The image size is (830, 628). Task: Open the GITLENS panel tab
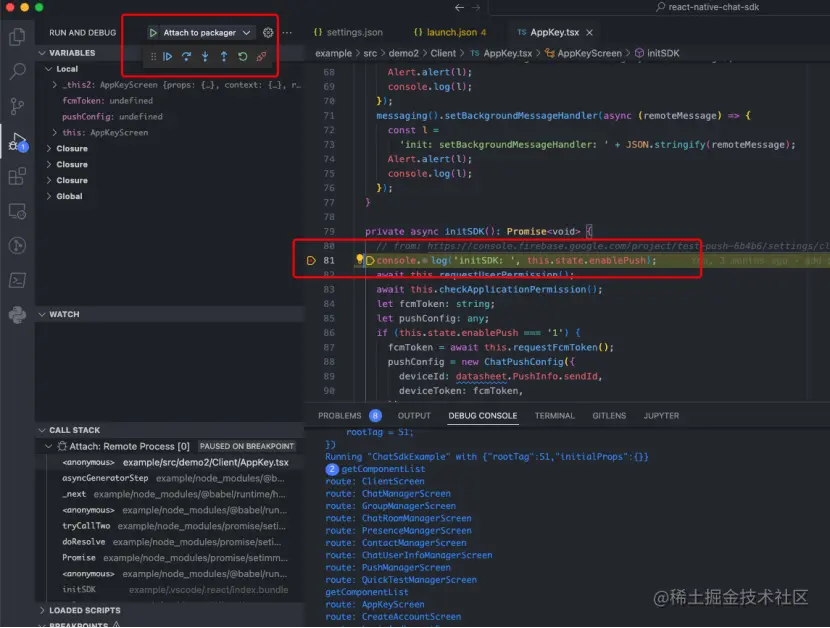[x=609, y=416]
